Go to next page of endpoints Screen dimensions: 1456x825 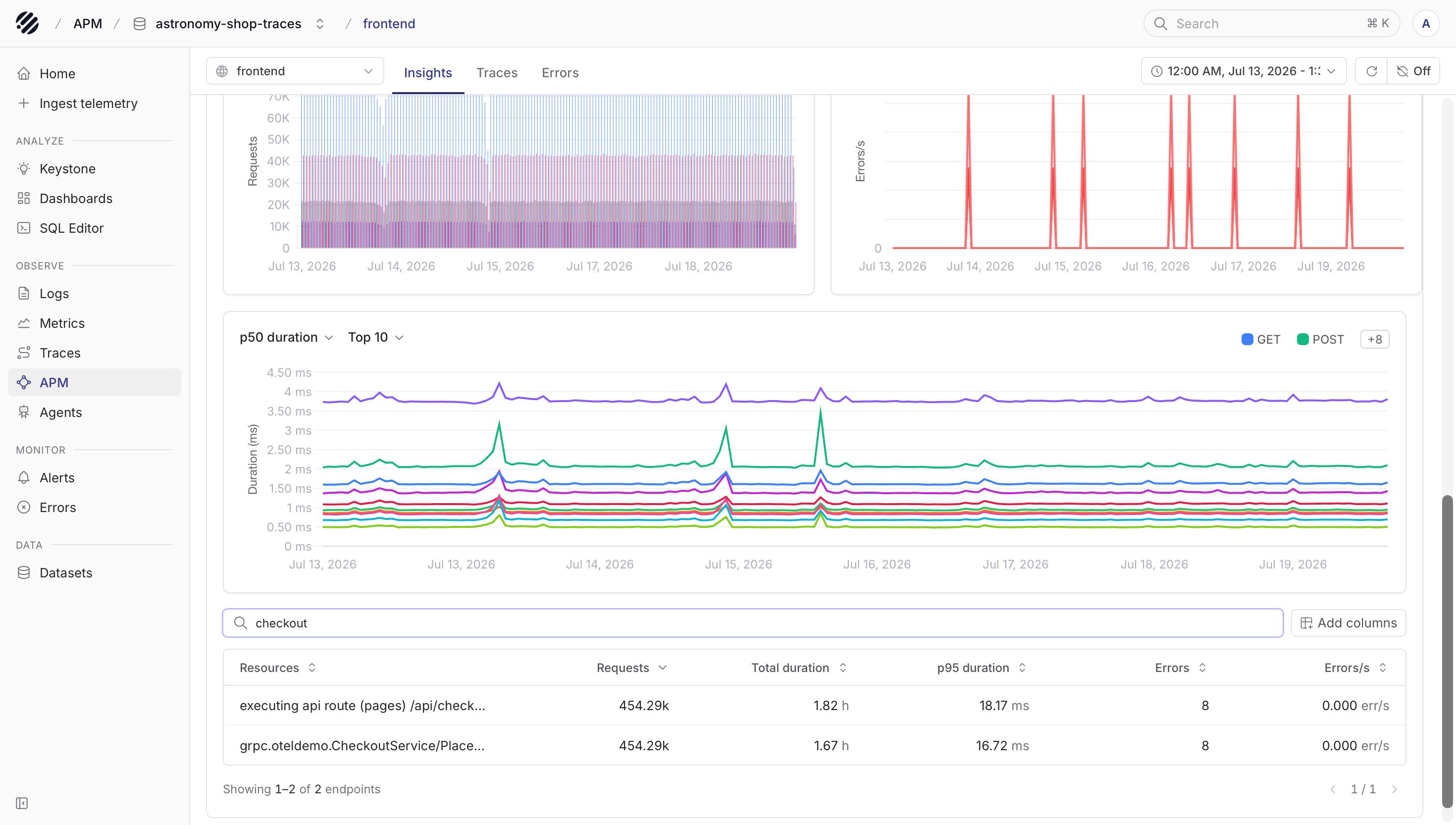1394,789
